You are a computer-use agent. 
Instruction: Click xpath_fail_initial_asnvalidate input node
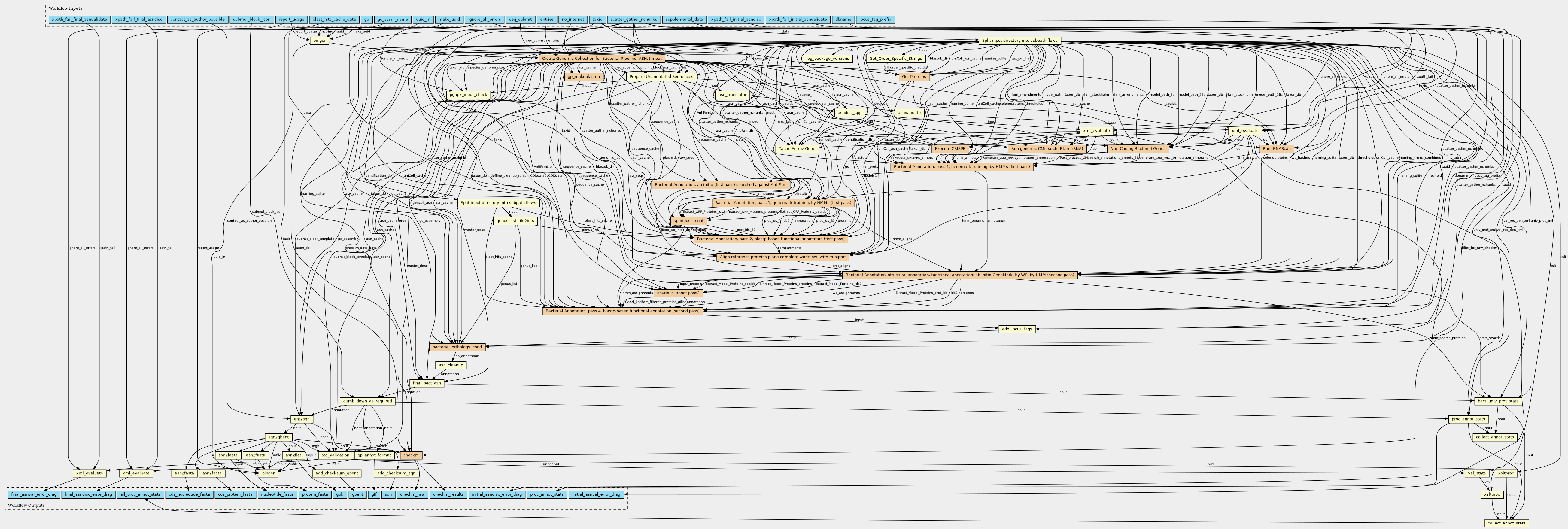[798, 20]
